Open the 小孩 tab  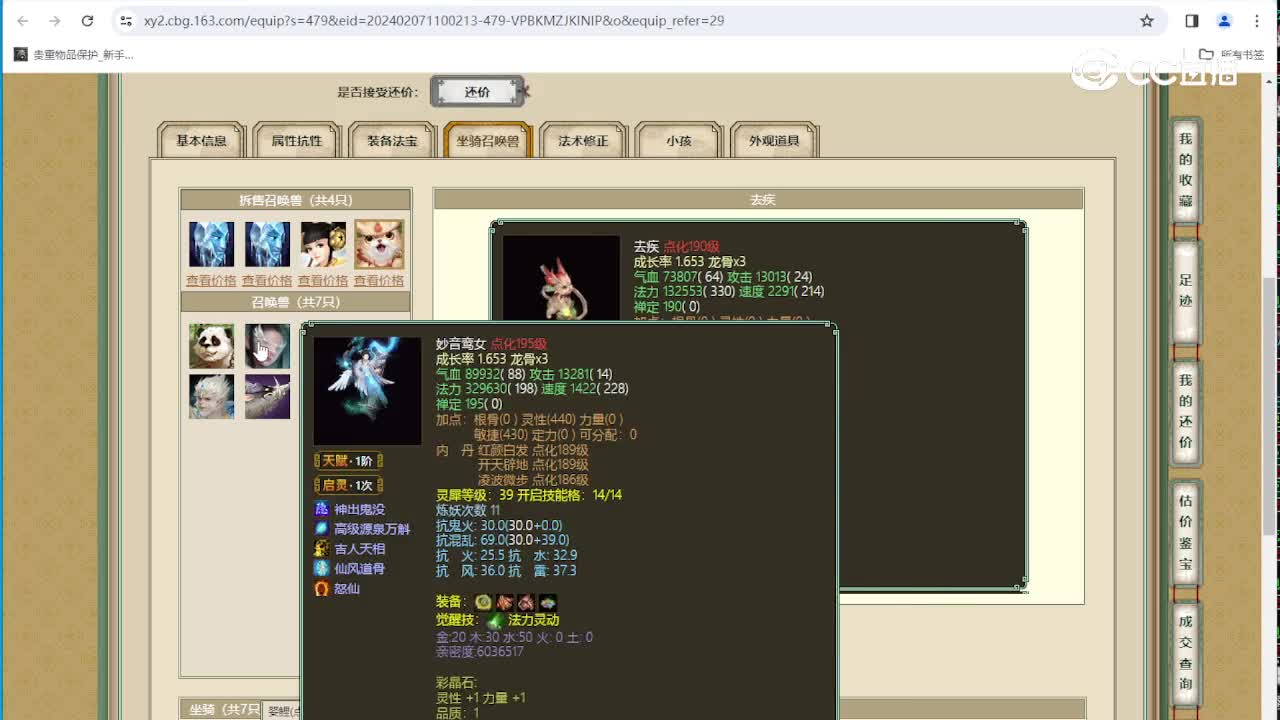679,141
